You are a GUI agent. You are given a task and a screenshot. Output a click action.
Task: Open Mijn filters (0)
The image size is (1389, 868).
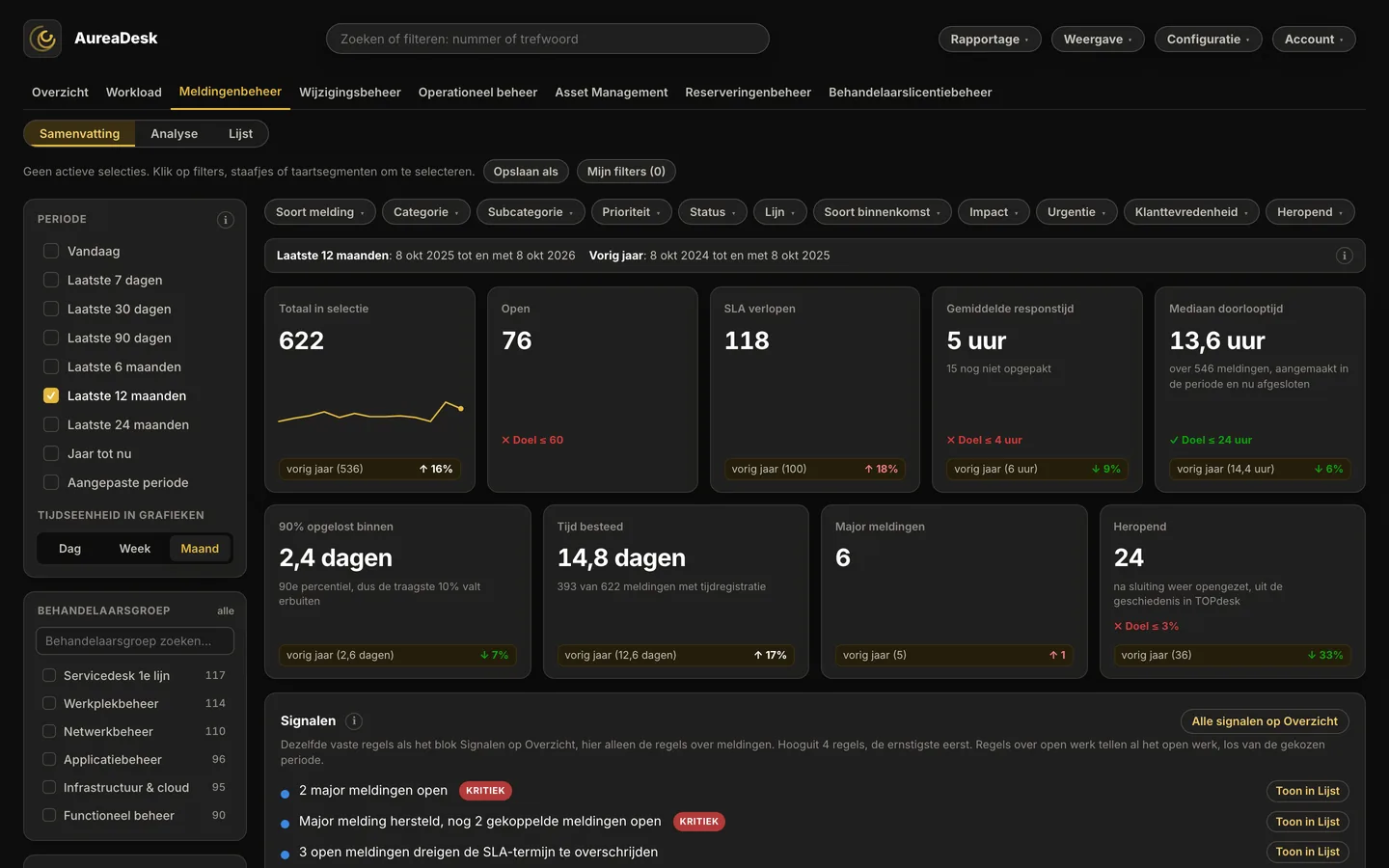click(x=626, y=172)
